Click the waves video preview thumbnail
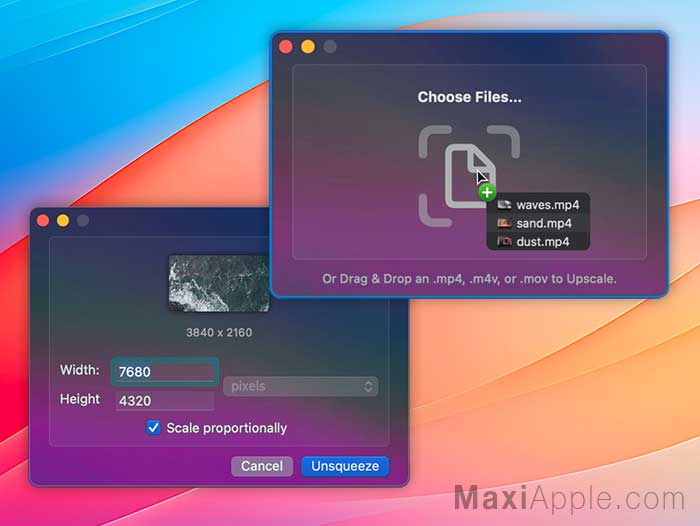The image size is (700, 526). [219, 284]
